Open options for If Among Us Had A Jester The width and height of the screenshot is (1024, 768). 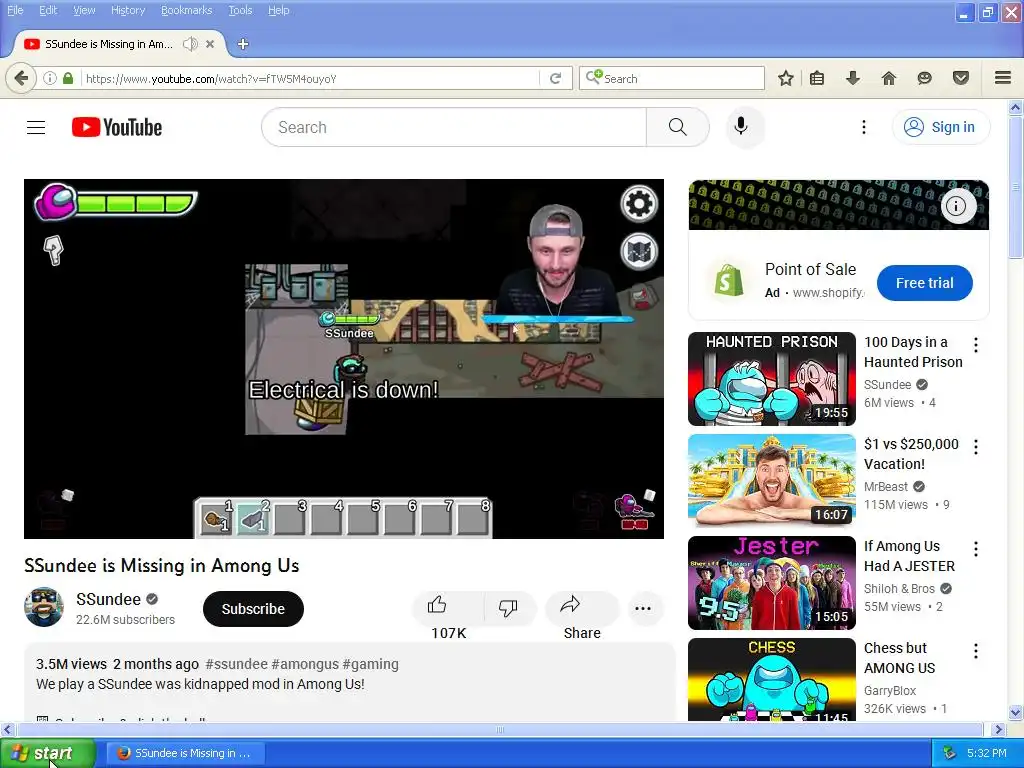976,549
